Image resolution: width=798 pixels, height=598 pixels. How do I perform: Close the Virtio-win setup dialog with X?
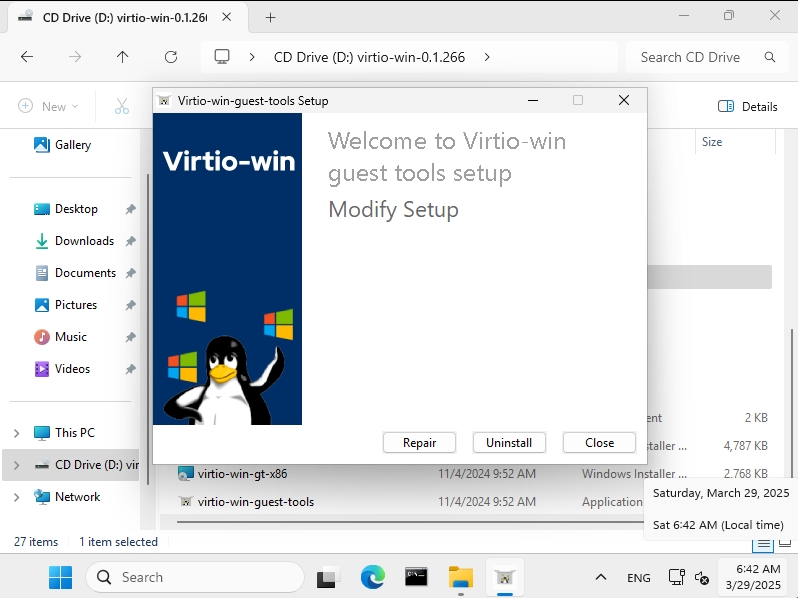point(624,100)
